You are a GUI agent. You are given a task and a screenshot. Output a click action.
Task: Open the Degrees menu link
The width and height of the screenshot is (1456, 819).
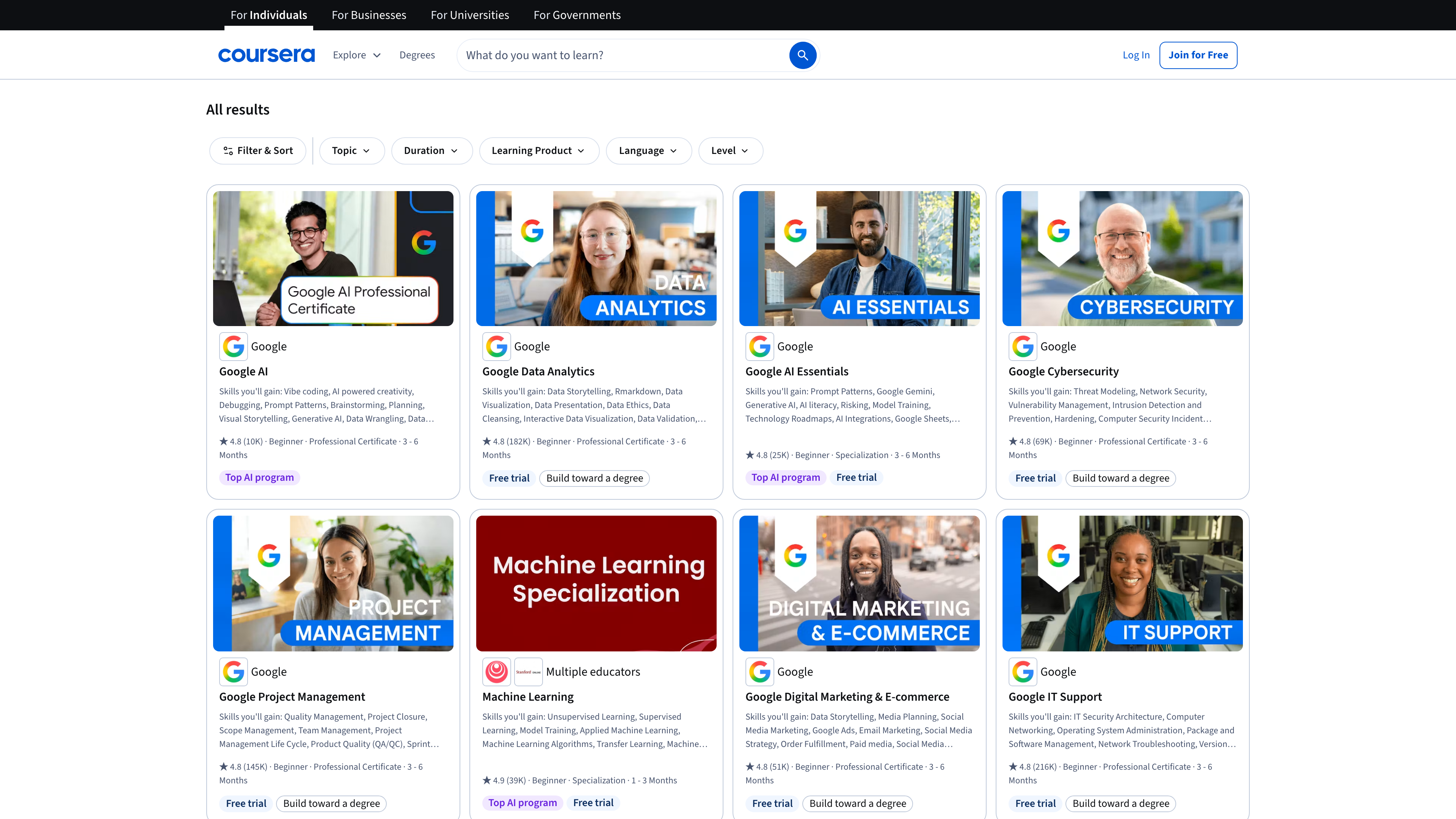tap(417, 55)
